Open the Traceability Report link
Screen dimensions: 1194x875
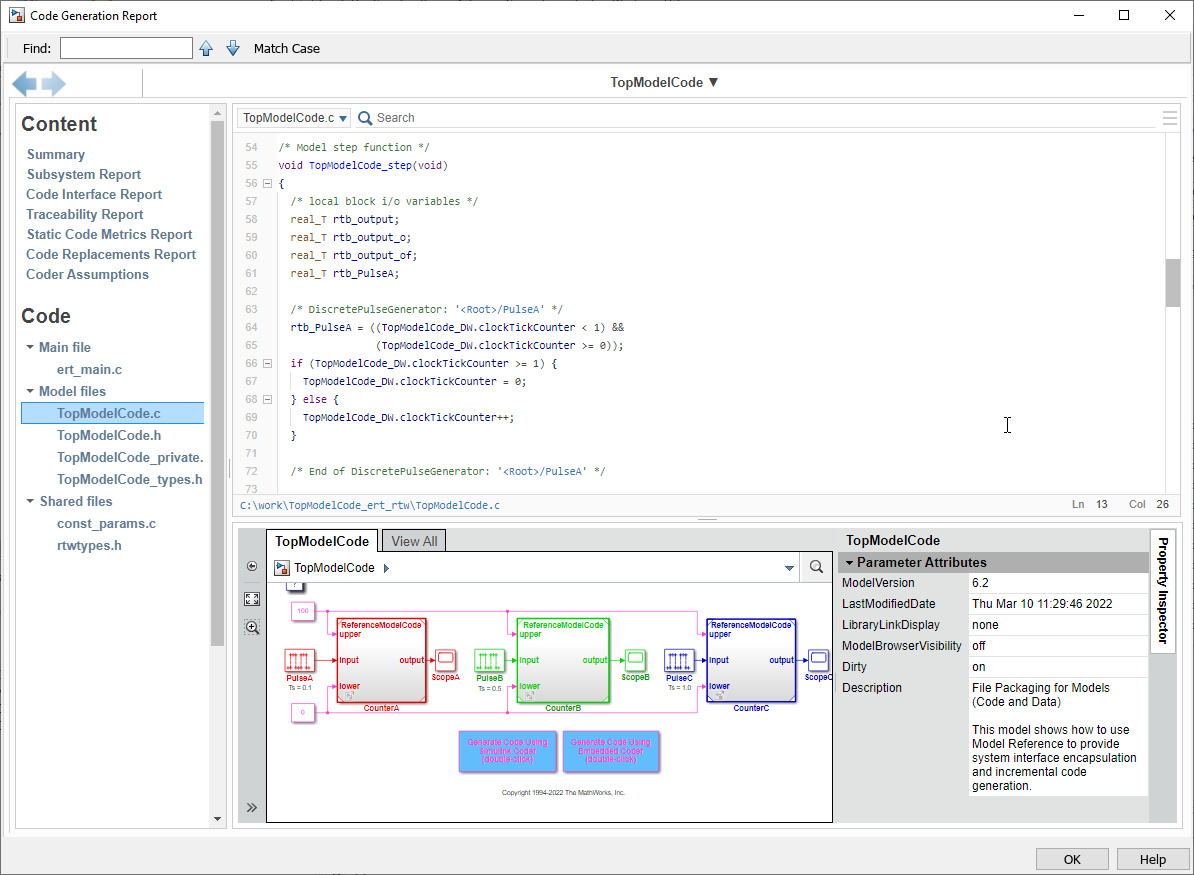(x=85, y=214)
